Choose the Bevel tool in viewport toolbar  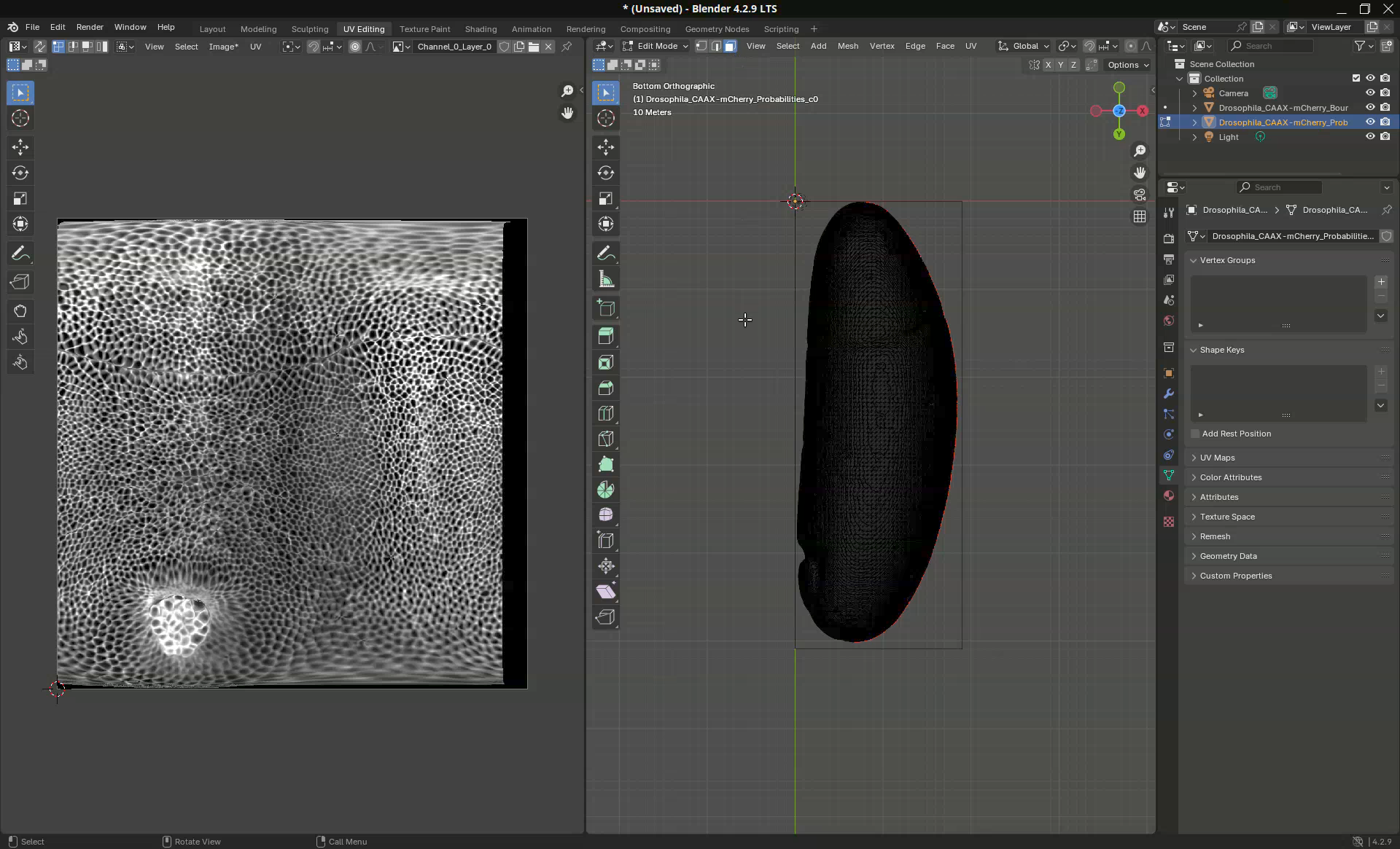point(605,388)
